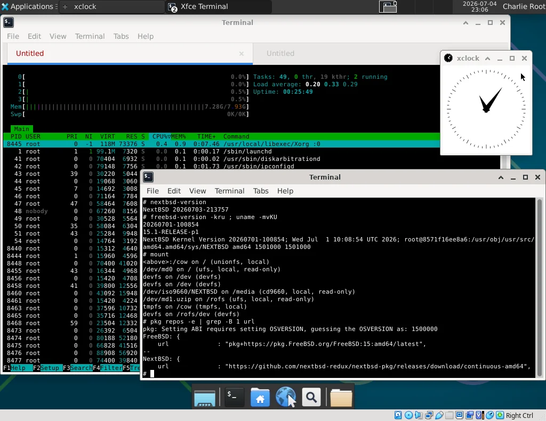The height and width of the screenshot is (421, 546).
Task: Click the workspace switcher in top panel
Action: 388,7
